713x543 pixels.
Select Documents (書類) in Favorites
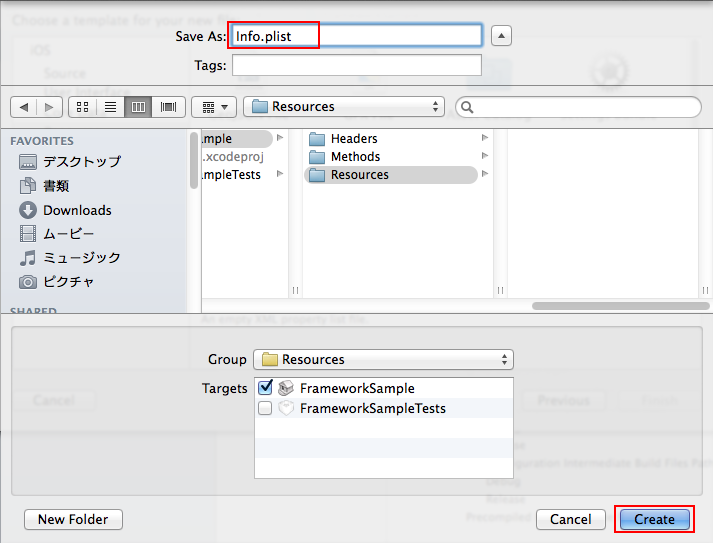coord(44,186)
